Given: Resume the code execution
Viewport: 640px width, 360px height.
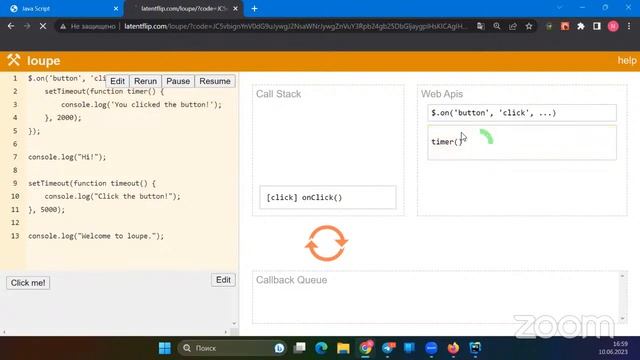Looking at the screenshot, I should (215, 81).
